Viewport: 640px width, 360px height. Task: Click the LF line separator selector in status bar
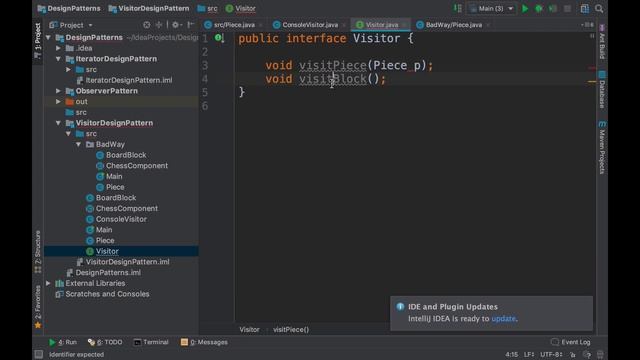tap(529, 355)
